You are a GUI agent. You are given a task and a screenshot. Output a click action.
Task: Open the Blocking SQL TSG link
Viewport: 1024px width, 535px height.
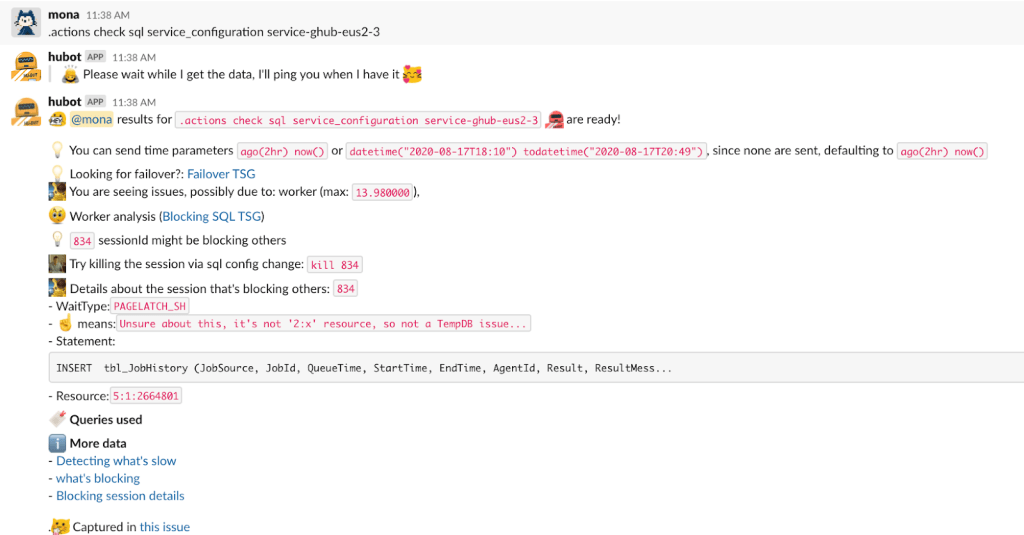pyautogui.click(x=212, y=216)
